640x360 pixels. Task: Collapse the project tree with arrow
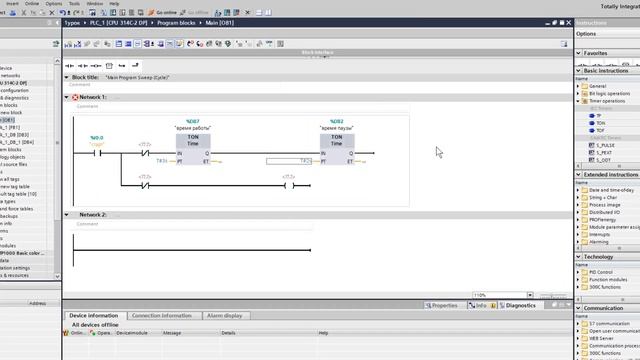tap(57, 23)
